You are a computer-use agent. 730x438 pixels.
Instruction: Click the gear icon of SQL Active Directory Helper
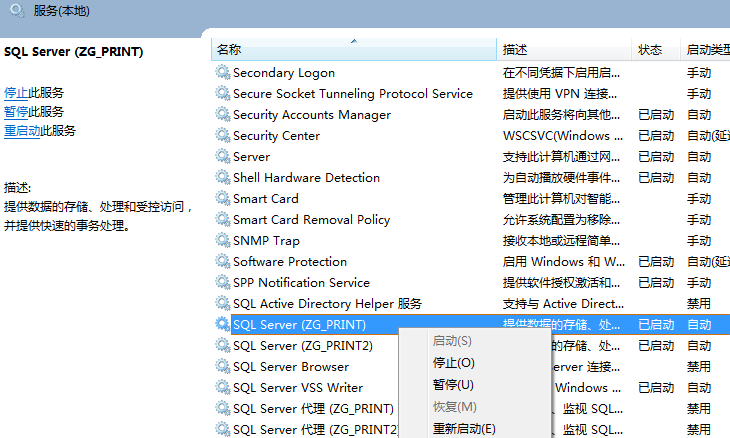point(223,303)
